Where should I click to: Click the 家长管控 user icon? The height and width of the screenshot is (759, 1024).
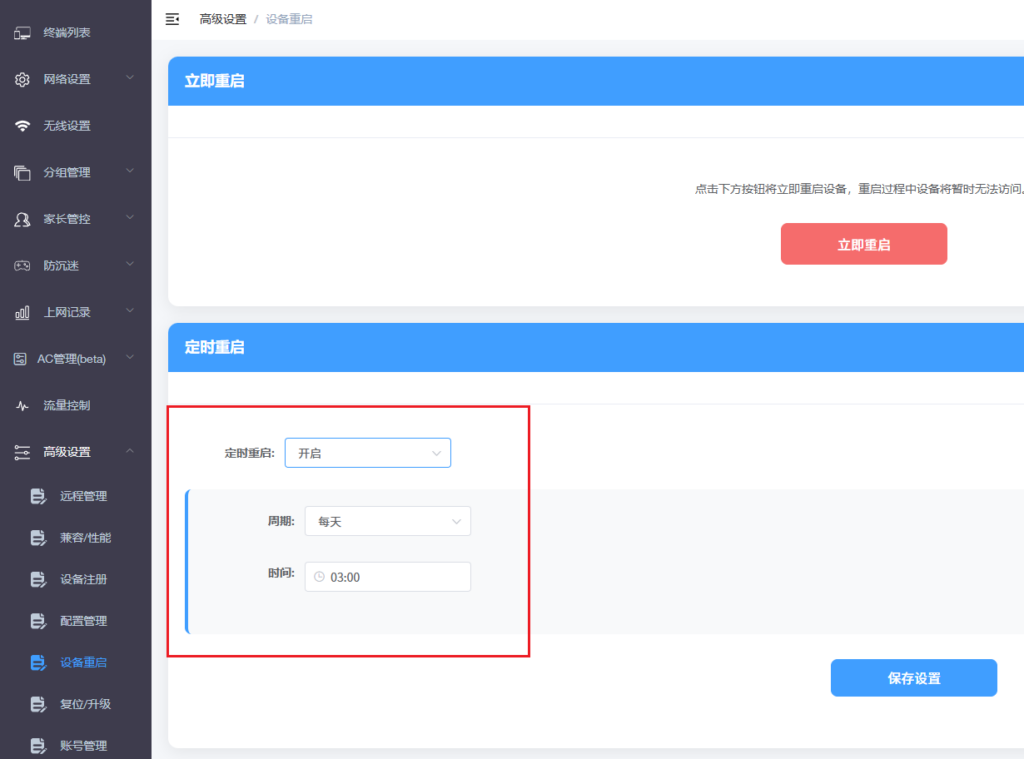tap(22, 219)
